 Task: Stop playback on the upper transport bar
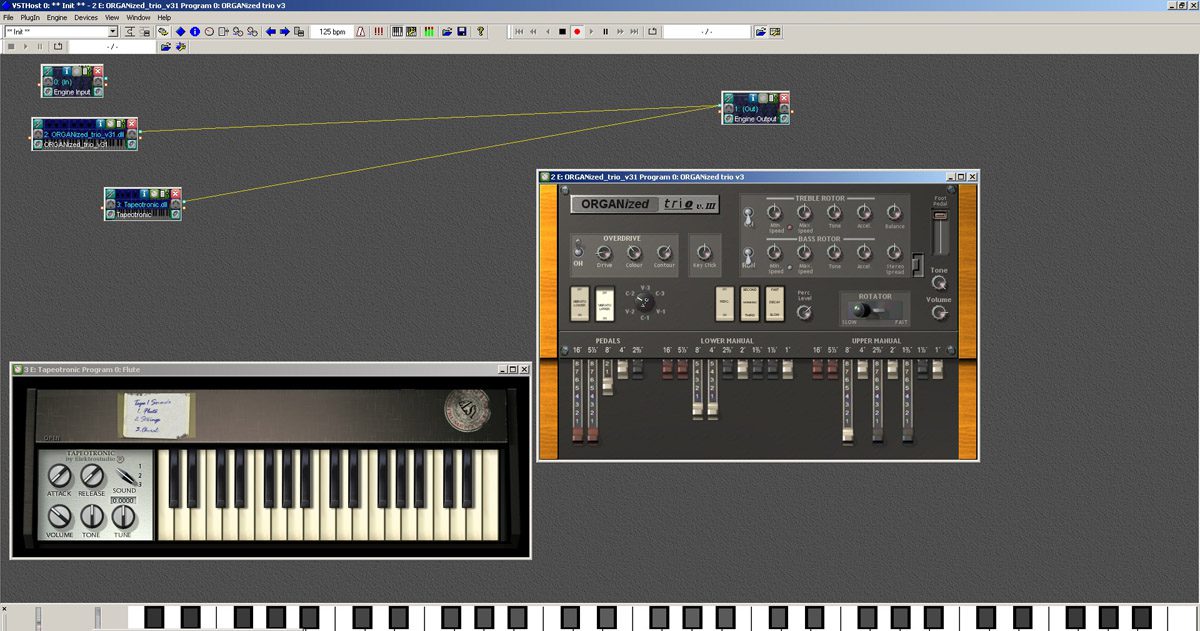click(562, 32)
